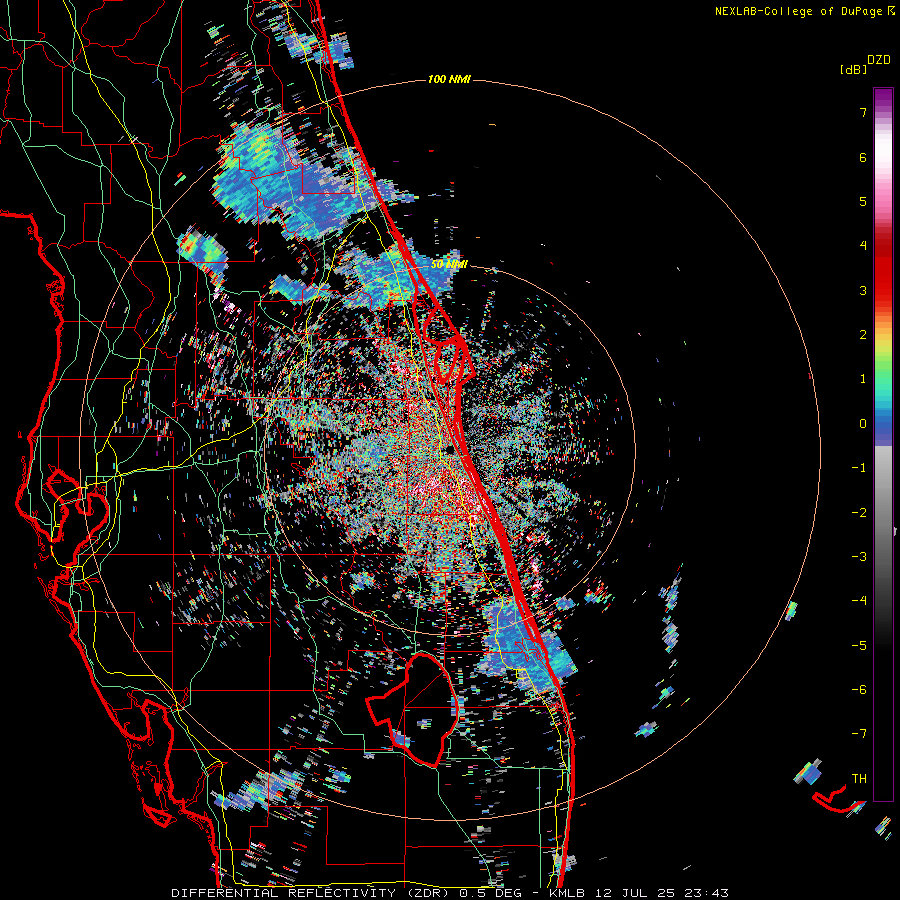Click the Differential Reflectivity KMLB caption
900x900 pixels.
(450, 893)
